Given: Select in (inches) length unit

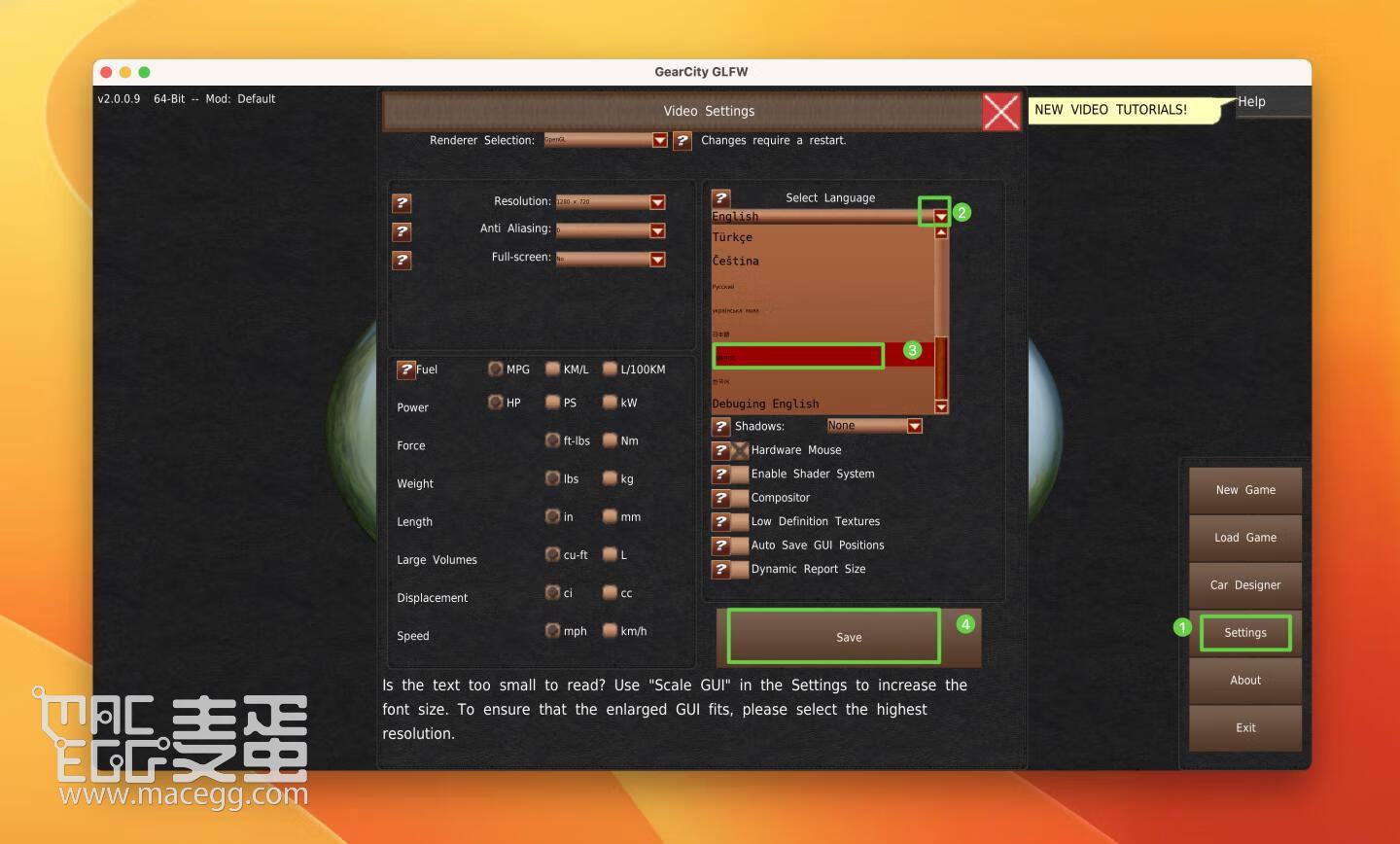Looking at the screenshot, I should coord(552,515).
